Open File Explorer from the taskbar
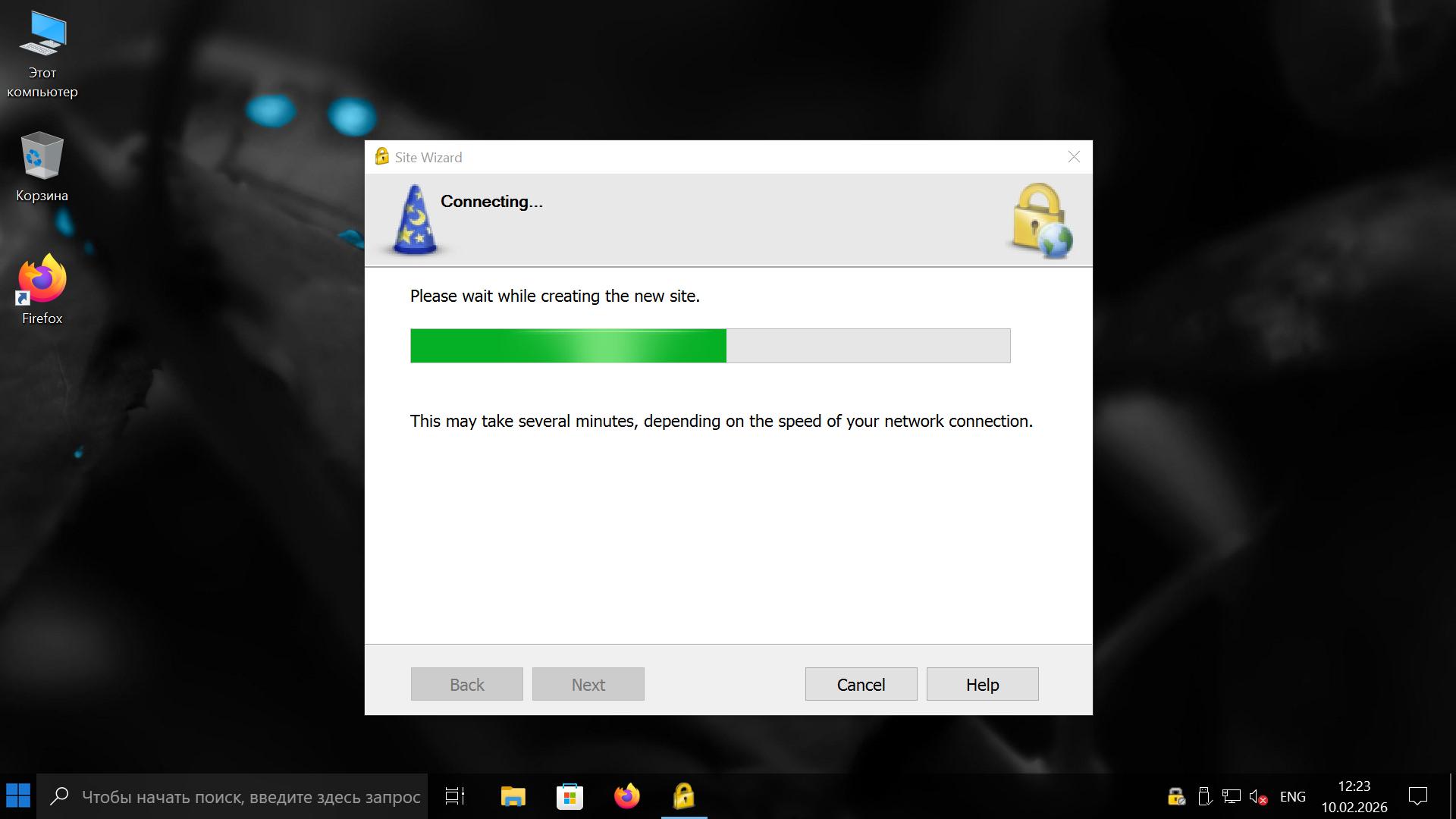1456x819 pixels. 513,796
